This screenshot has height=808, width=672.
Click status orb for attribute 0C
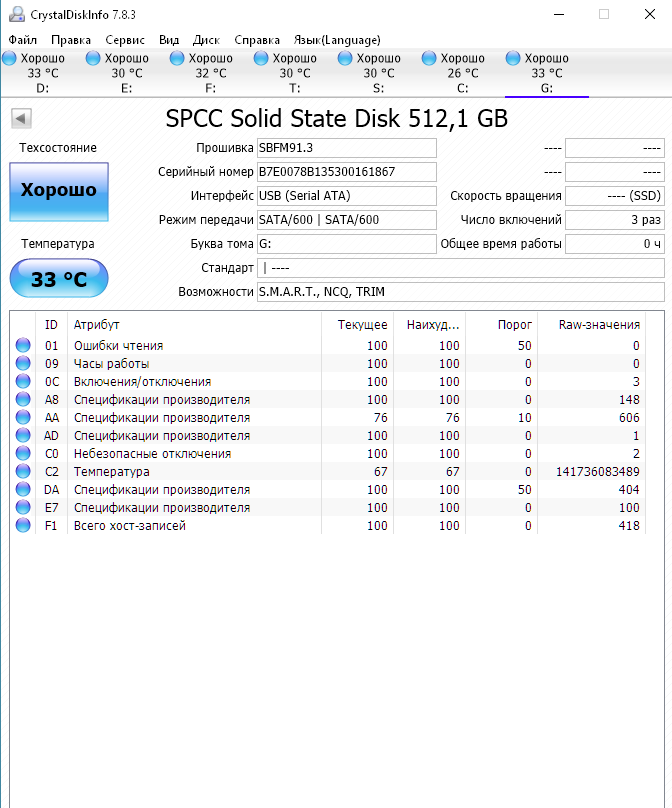23,381
